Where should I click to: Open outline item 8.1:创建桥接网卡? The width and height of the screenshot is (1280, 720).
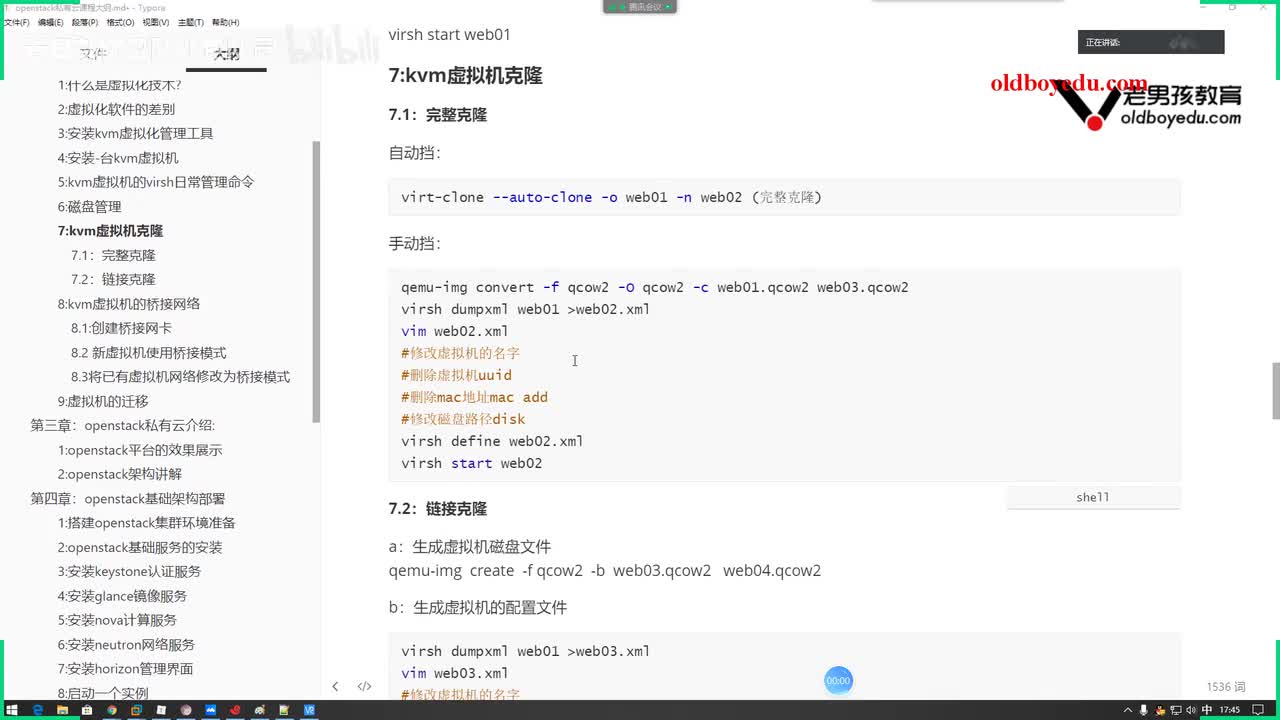(121, 328)
